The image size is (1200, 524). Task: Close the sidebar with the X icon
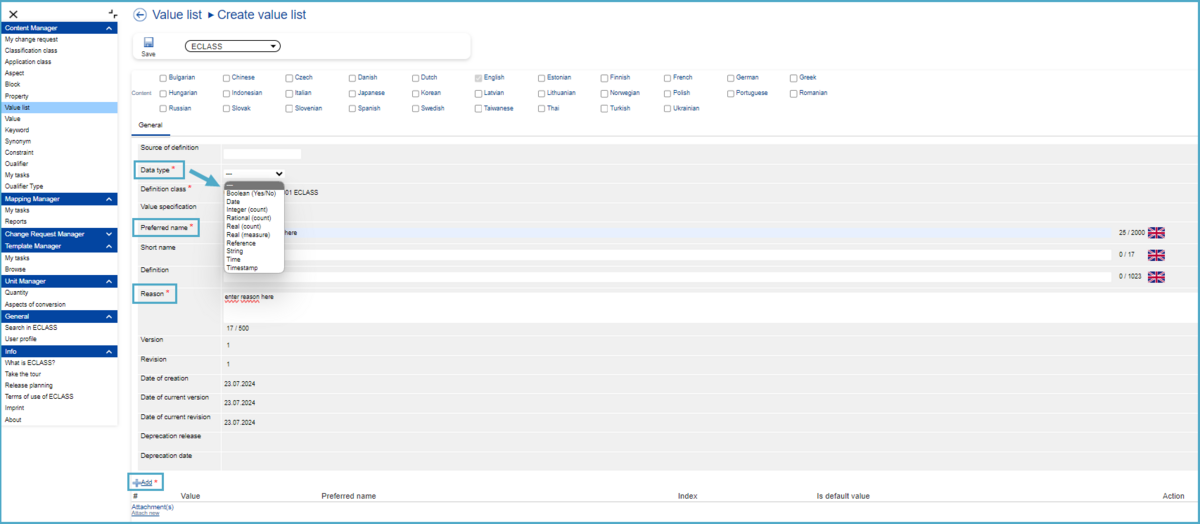coord(13,14)
